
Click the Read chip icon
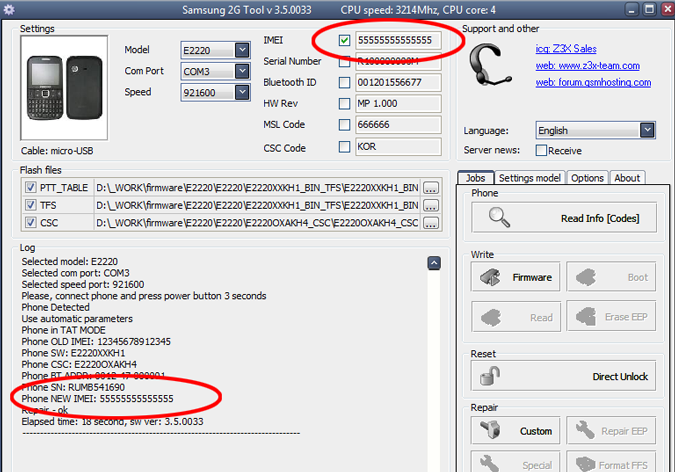pos(491,317)
